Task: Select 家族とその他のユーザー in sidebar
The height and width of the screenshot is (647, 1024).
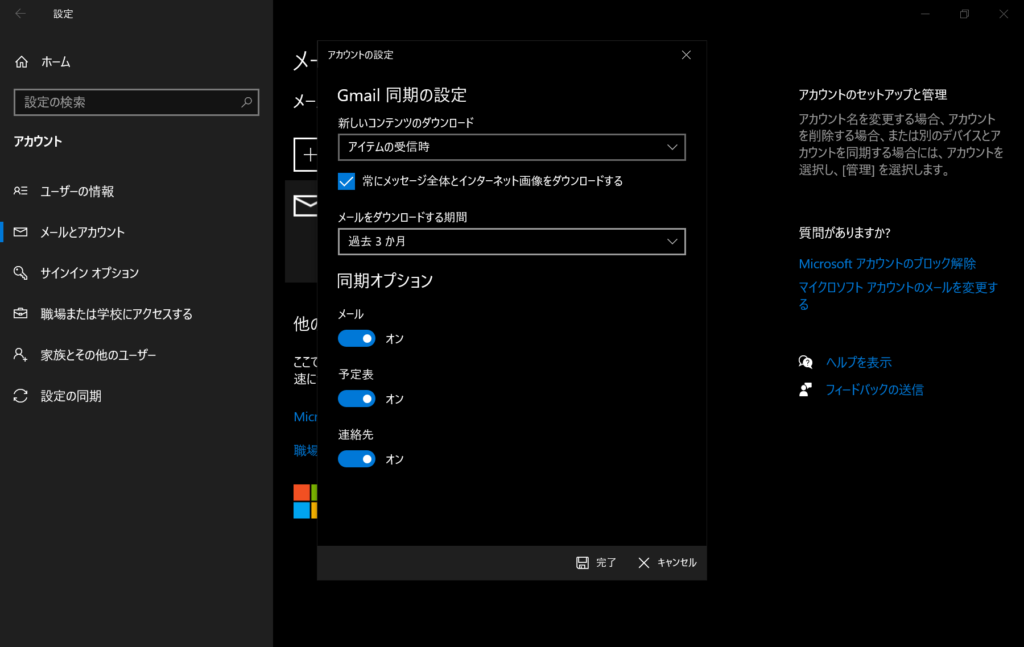Action: click(136, 355)
